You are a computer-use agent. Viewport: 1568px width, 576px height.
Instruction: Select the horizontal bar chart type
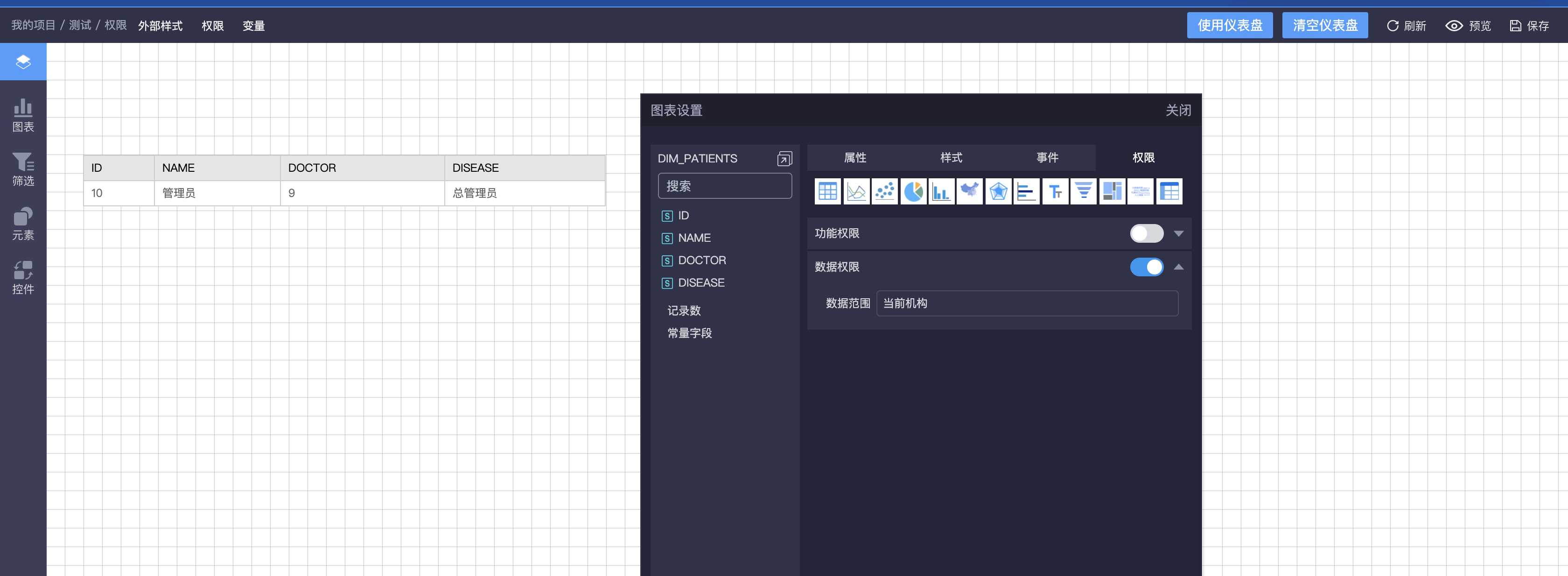point(1027,191)
